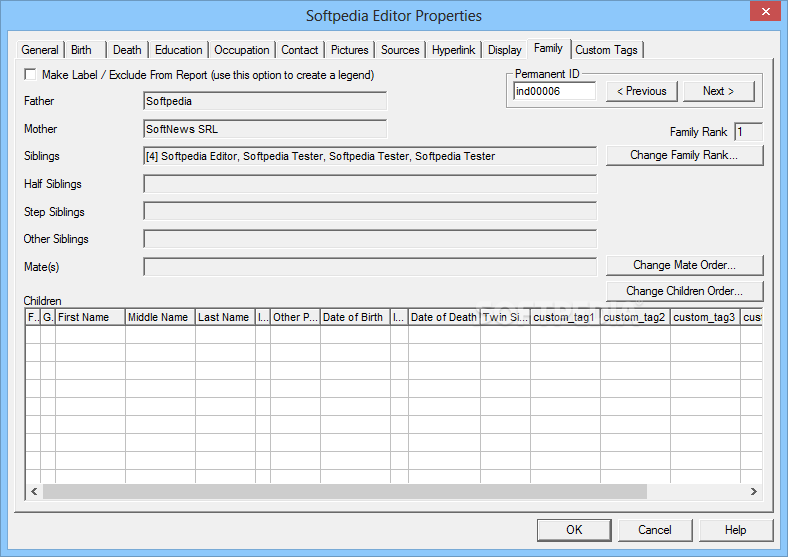The height and width of the screenshot is (557, 788).
Task: Click the children table right scroll arrow
Action: tap(753, 492)
